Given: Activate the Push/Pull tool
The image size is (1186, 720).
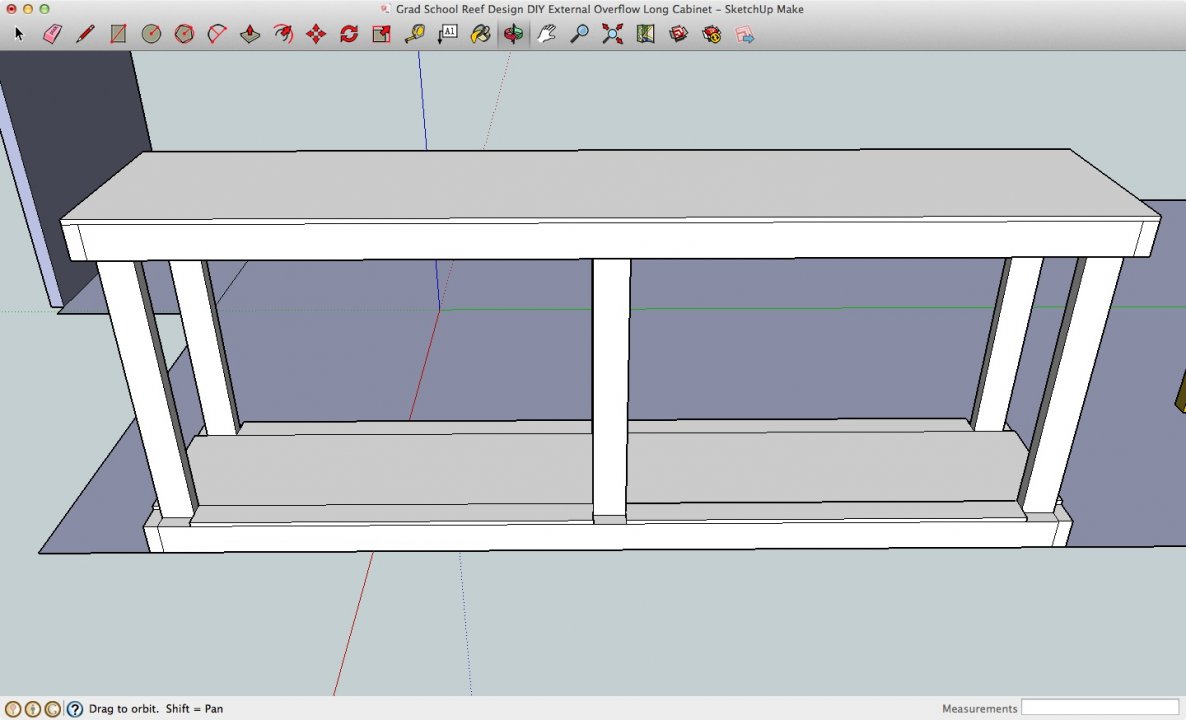Looking at the screenshot, I should [x=250, y=34].
